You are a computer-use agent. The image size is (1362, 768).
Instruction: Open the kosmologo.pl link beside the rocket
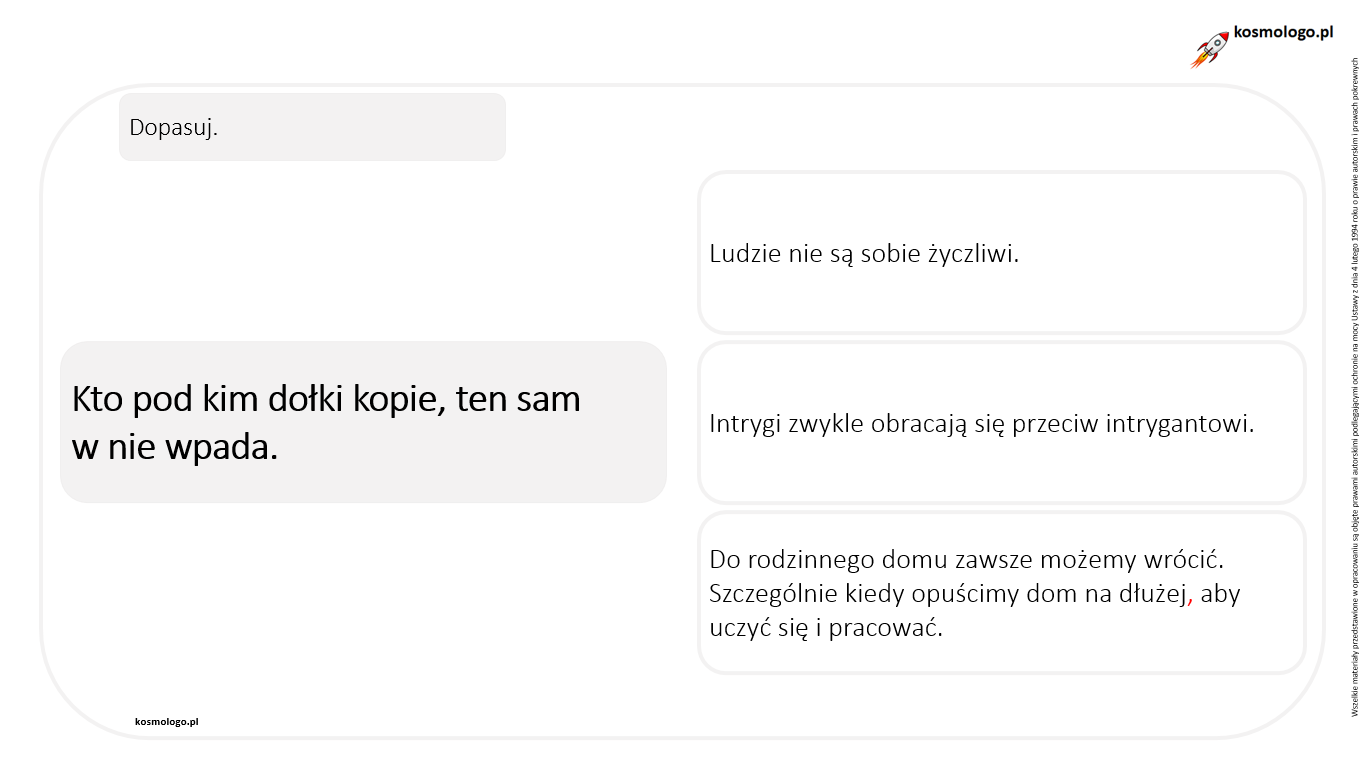tap(1284, 32)
